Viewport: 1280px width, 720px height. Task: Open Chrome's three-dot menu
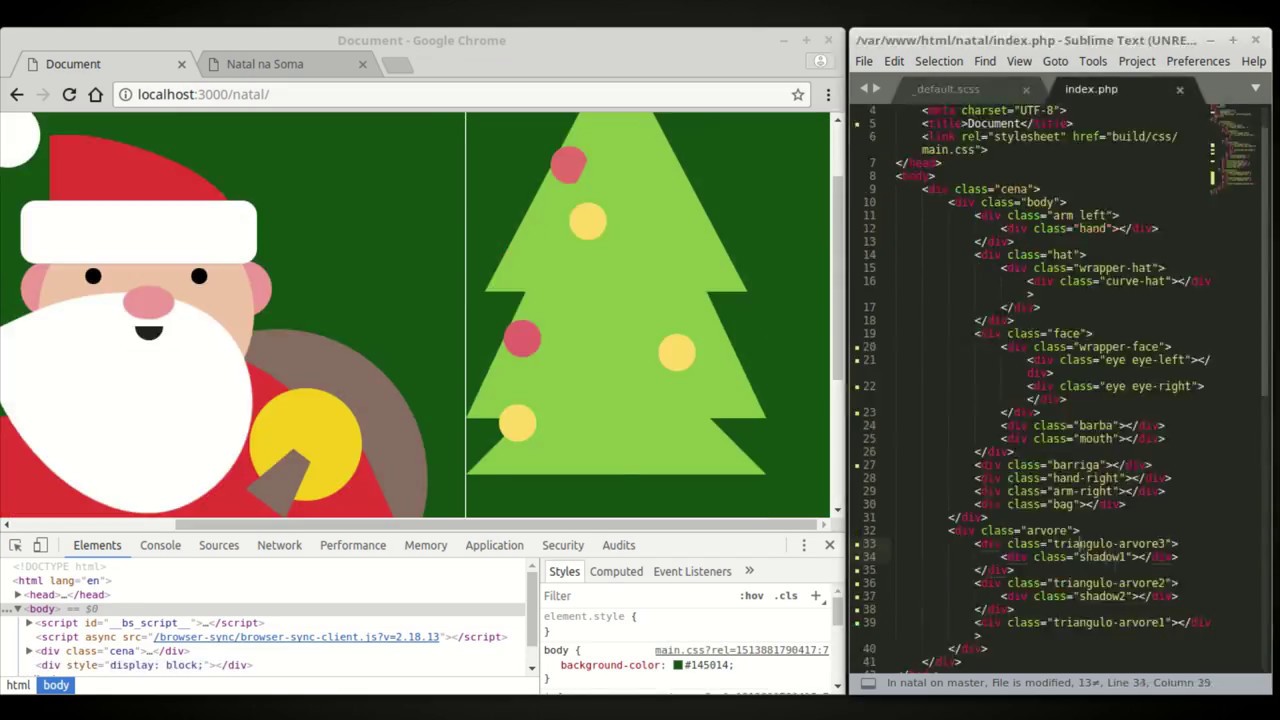[x=828, y=94]
